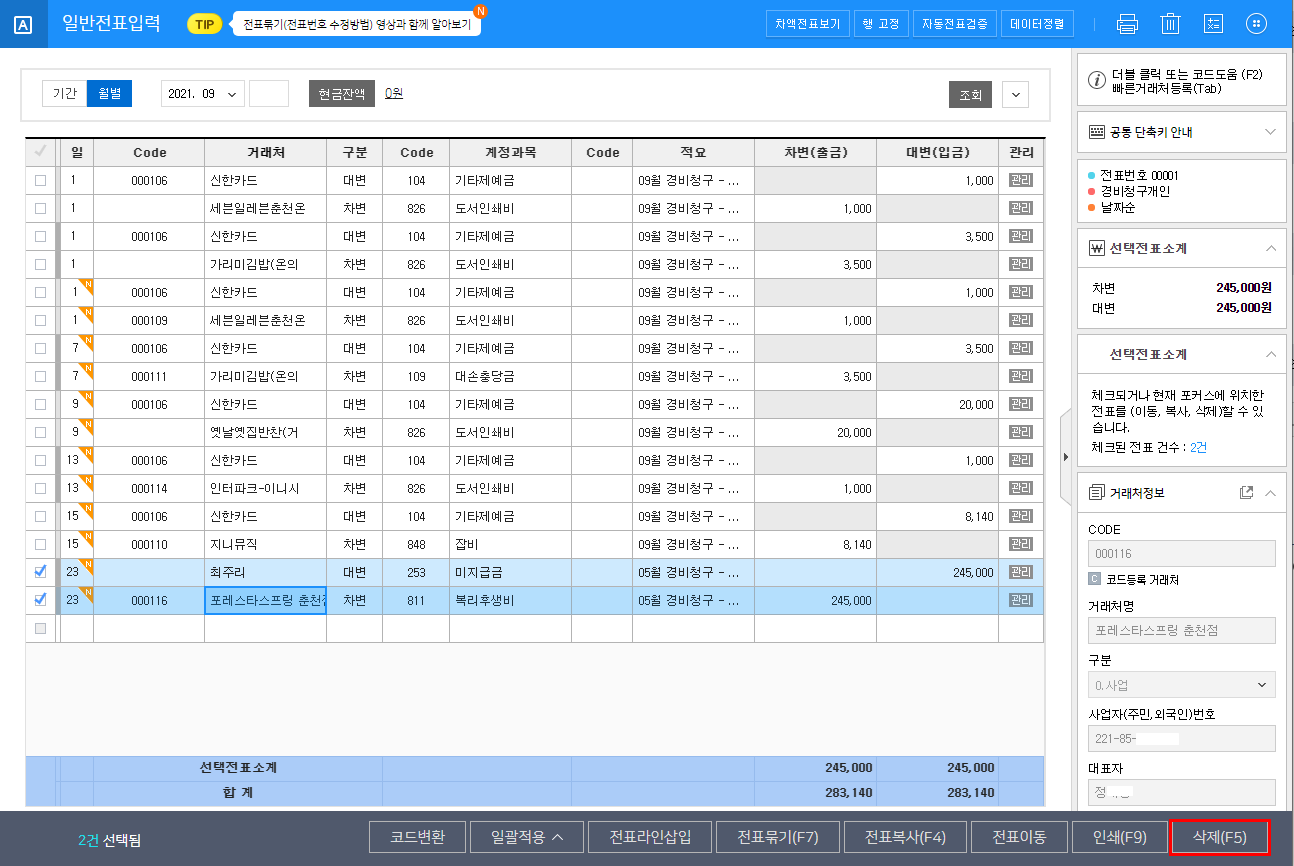Open the calculator icon in the header
This screenshot has width=1294, height=866.
click(1213, 24)
